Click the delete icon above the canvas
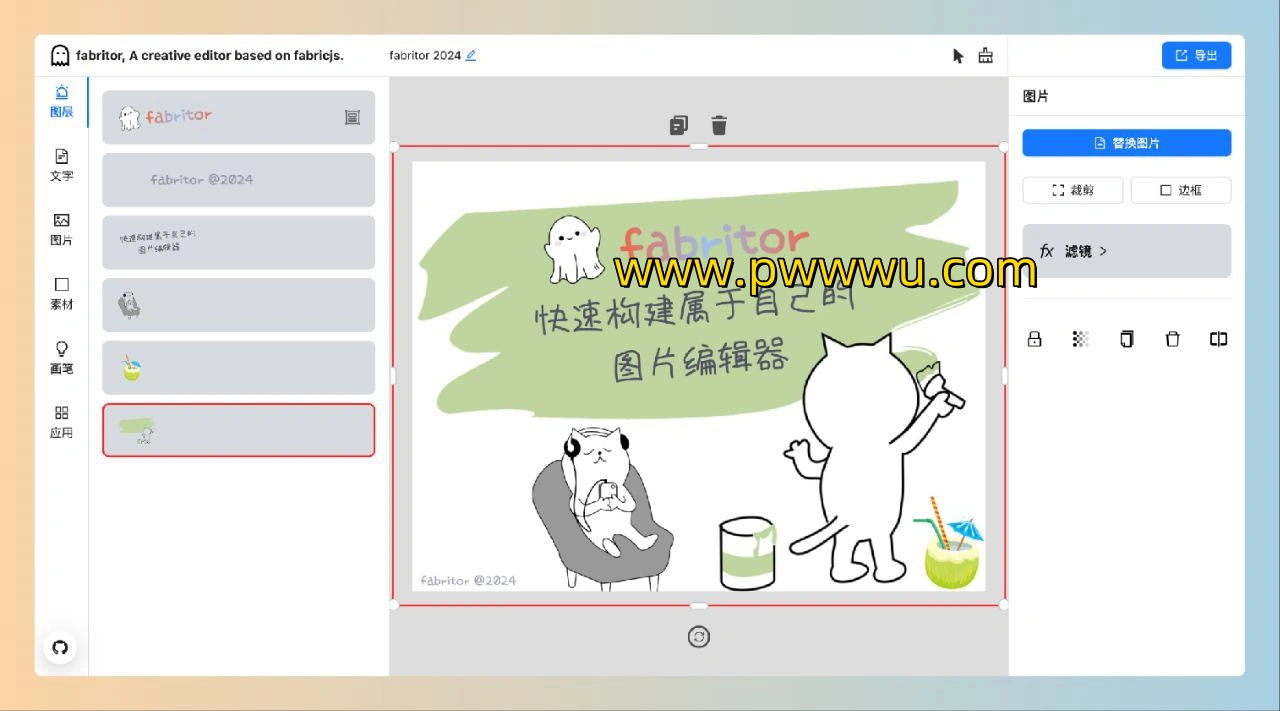1280x711 pixels. click(x=719, y=125)
